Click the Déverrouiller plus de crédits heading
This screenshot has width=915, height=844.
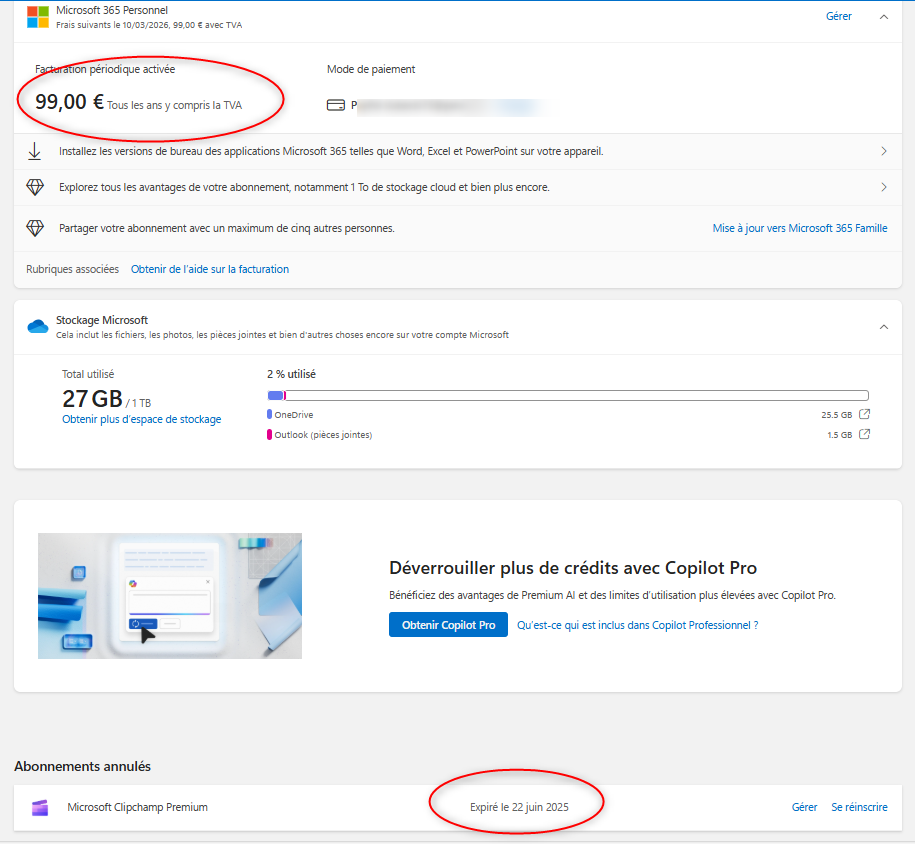573,568
